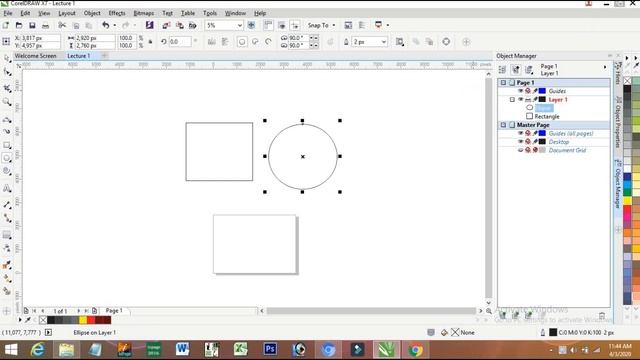Viewport: 640px width, 360px height.
Task: Toggle Show Object Properties in Object Manager
Action: 502,70
